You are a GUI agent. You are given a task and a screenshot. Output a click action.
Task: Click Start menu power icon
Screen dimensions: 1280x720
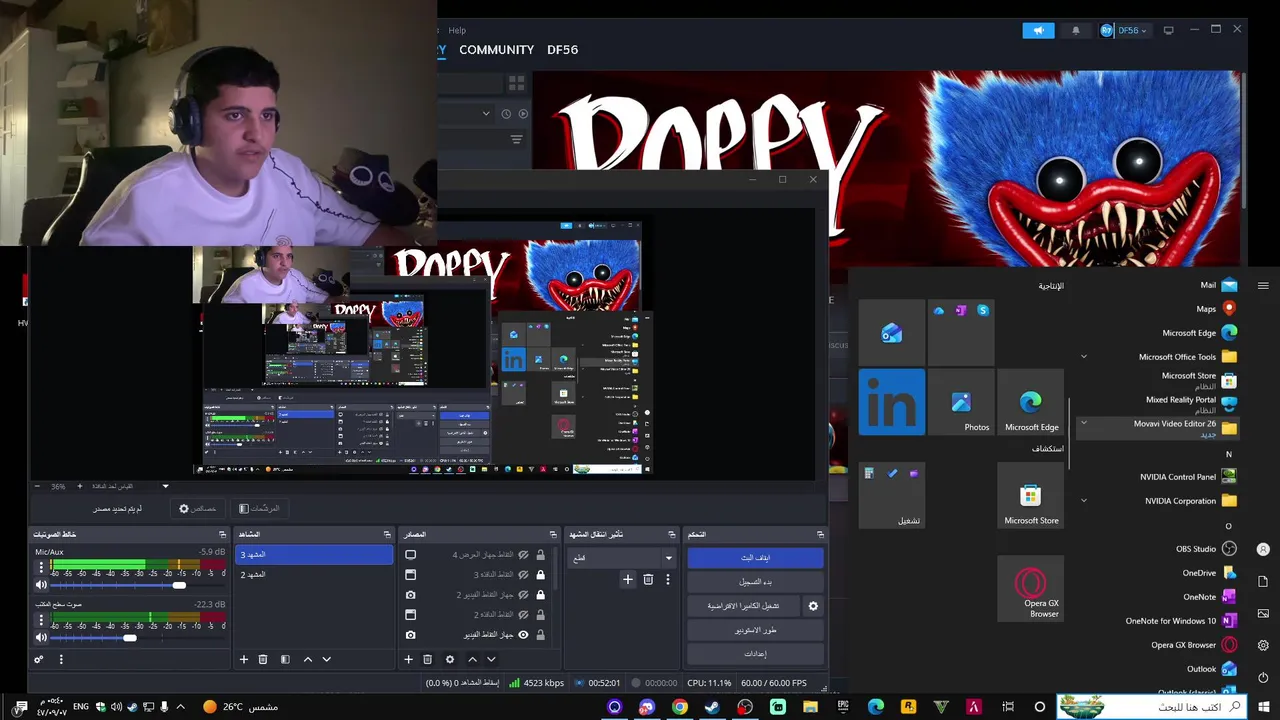(x=1263, y=678)
